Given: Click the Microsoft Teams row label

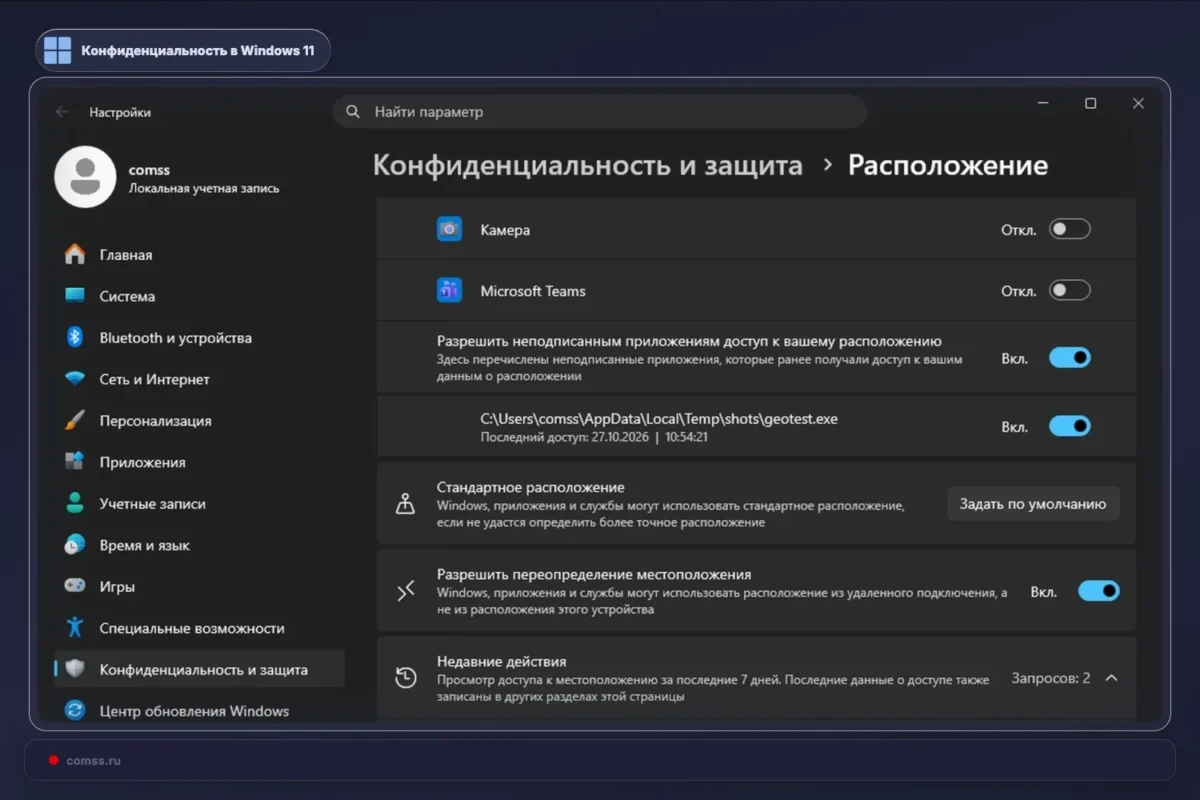Looking at the screenshot, I should pos(533,291).
